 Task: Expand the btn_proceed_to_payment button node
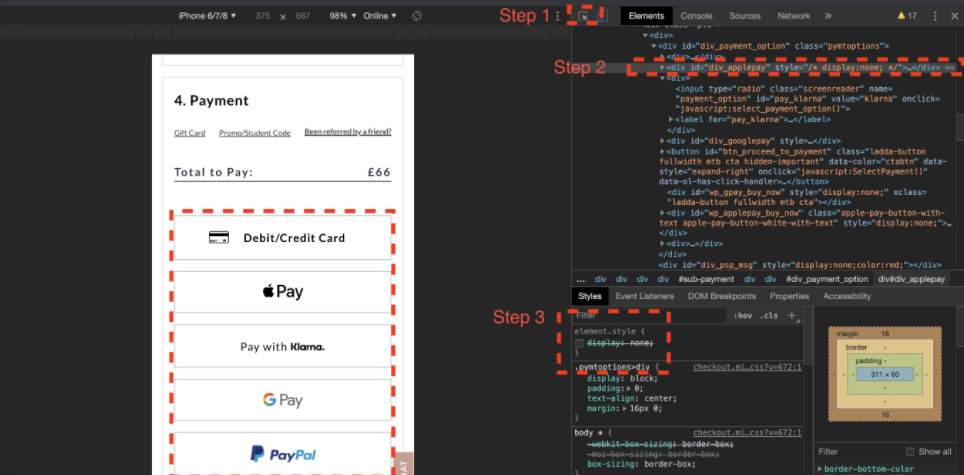click(662, 151)
